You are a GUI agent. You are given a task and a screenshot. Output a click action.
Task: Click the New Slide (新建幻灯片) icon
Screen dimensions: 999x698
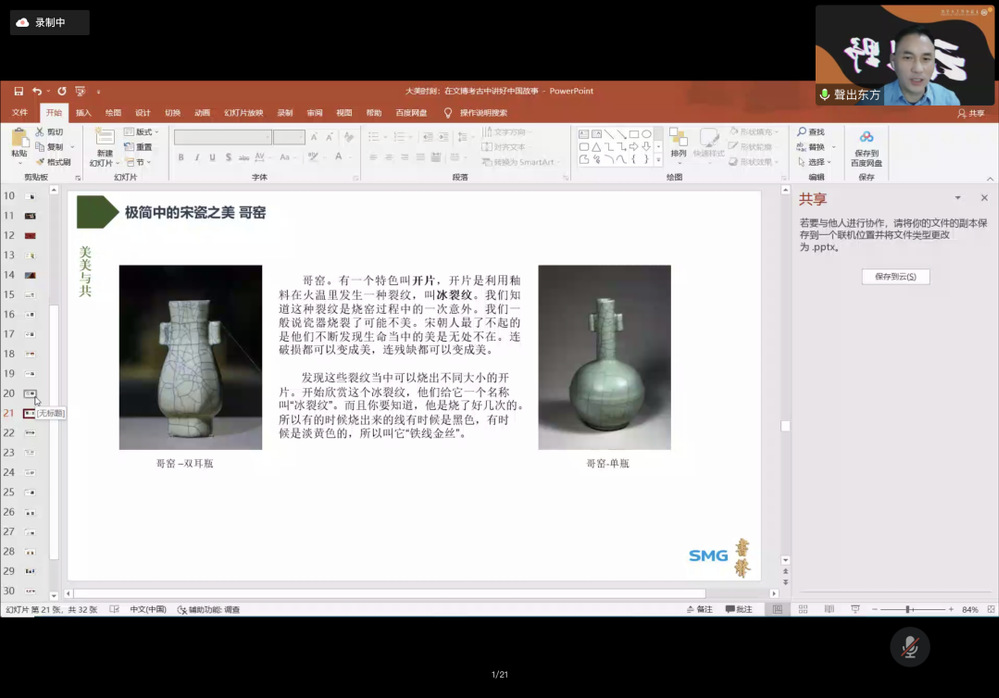click(x=104, y=136)
